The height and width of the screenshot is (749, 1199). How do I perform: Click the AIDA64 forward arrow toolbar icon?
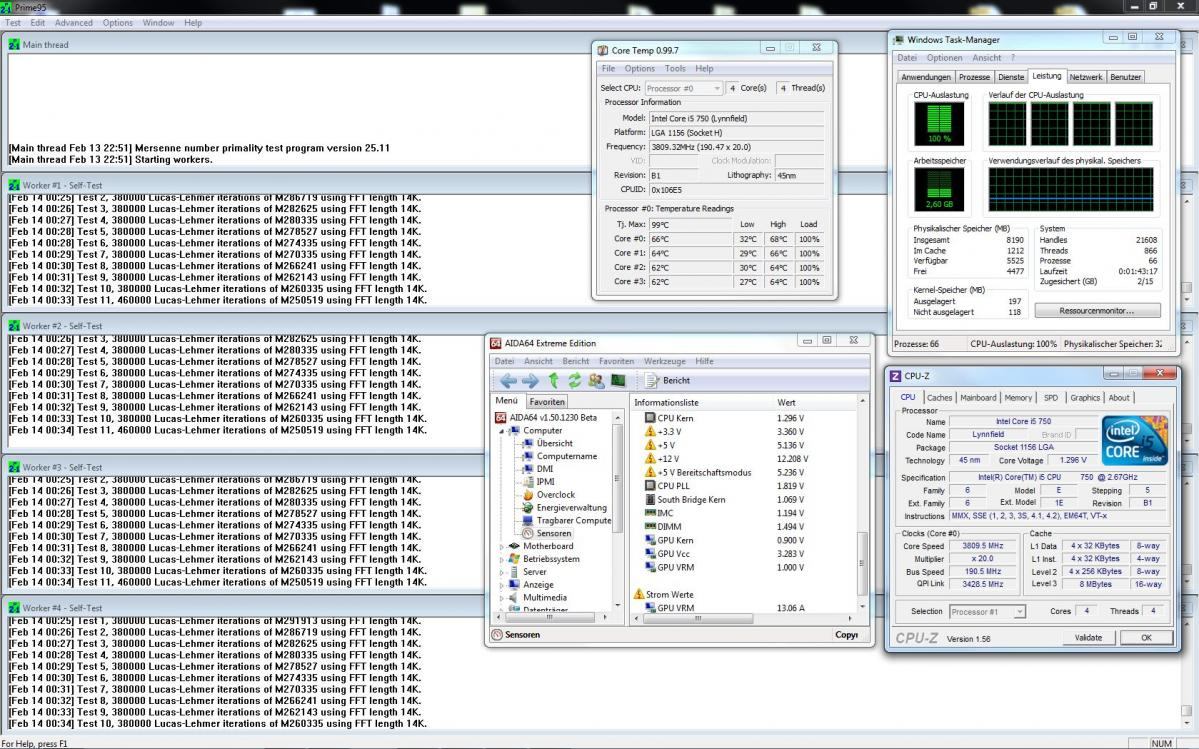(529, 380)
